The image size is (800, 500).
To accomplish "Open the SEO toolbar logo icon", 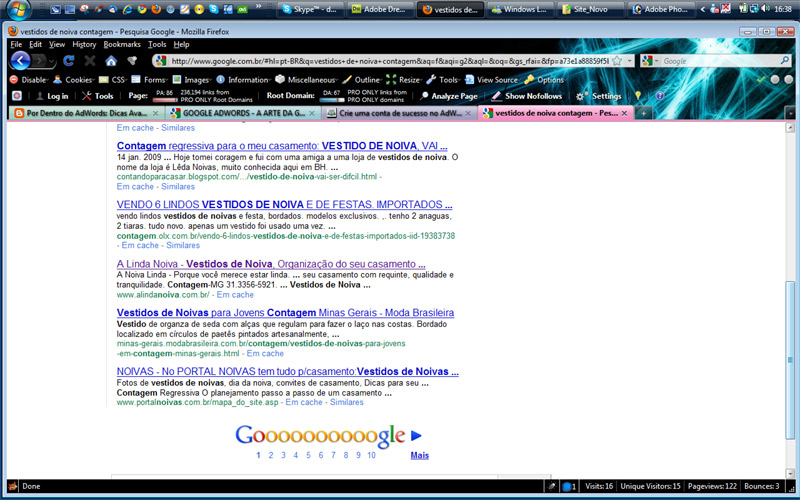I will coord(17,95).
